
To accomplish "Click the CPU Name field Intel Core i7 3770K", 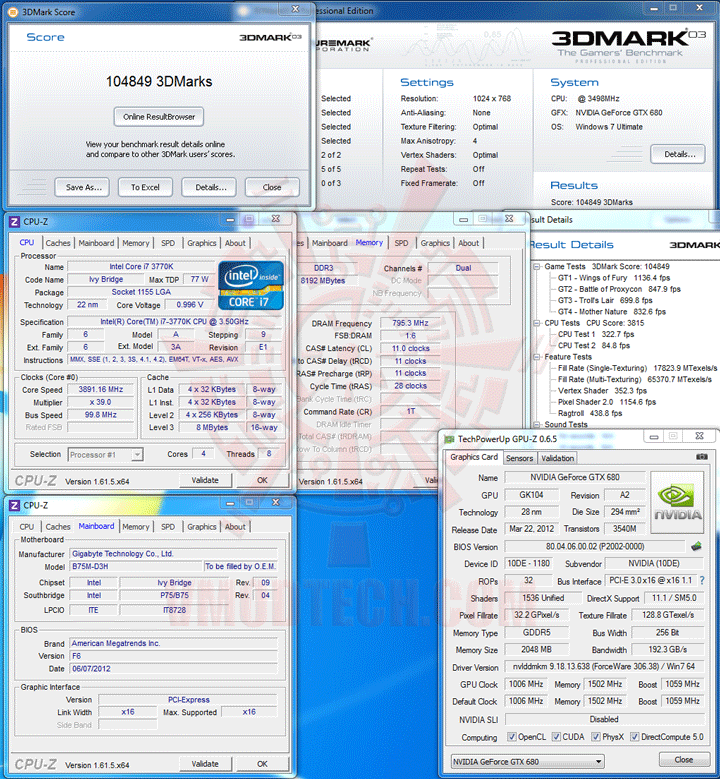I will click(x=141, y=267).
